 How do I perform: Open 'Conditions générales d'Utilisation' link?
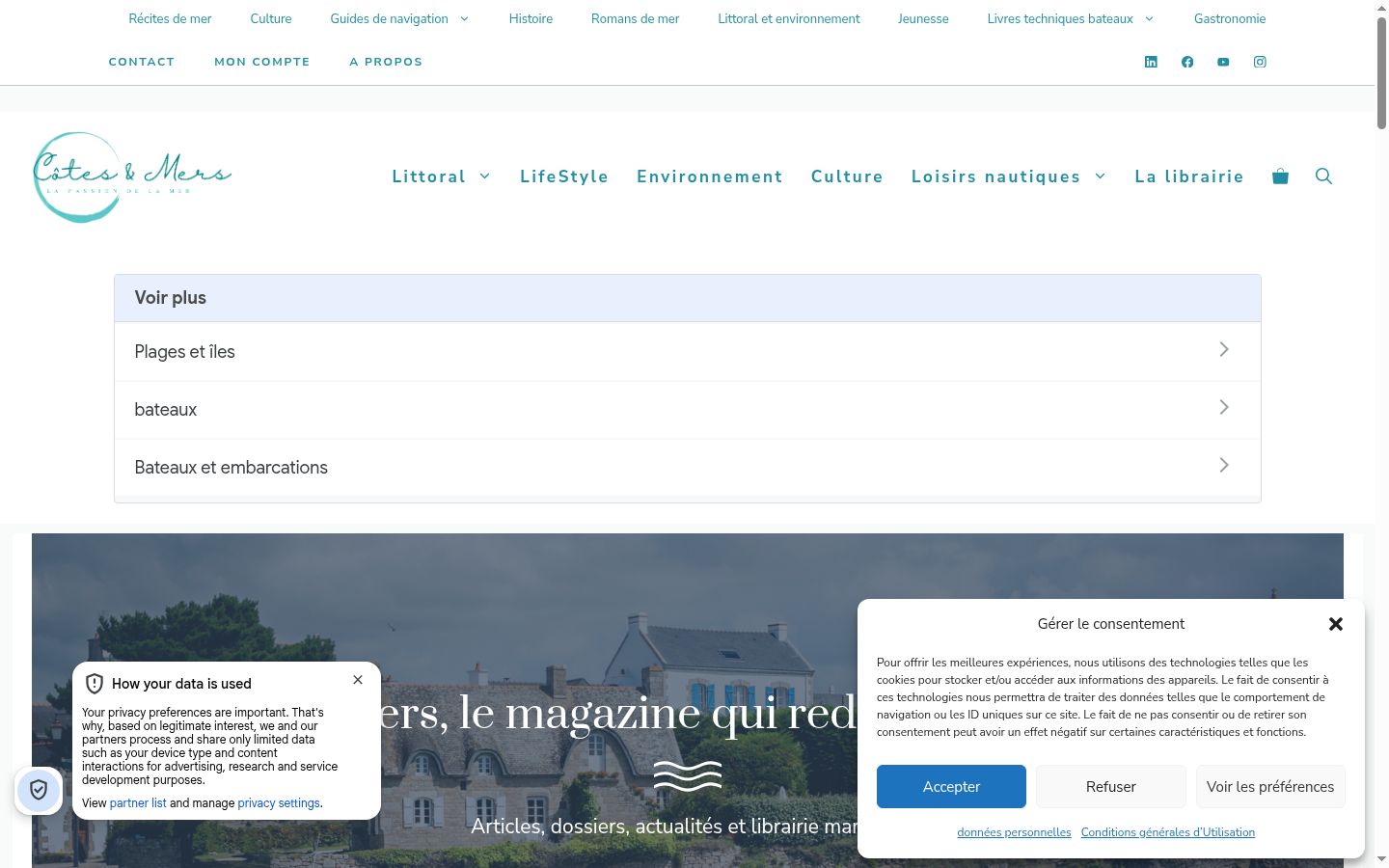pos(1168,832)
